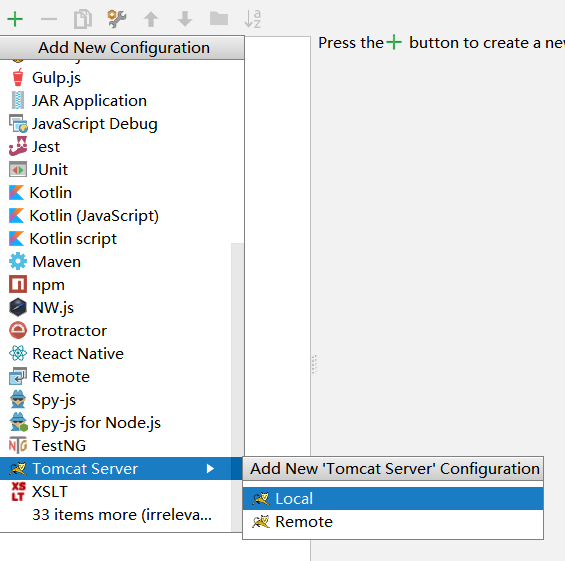Click the panel splitter grip handle
Viewport: 565px width, 561px height.
(314, 364)
